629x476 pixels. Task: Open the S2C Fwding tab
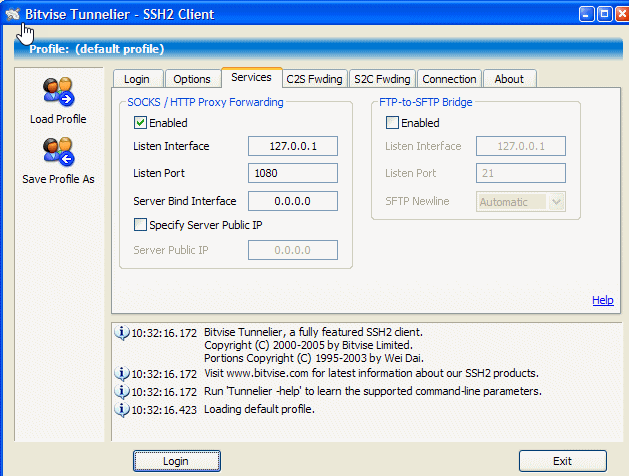(x=382, y=79)
